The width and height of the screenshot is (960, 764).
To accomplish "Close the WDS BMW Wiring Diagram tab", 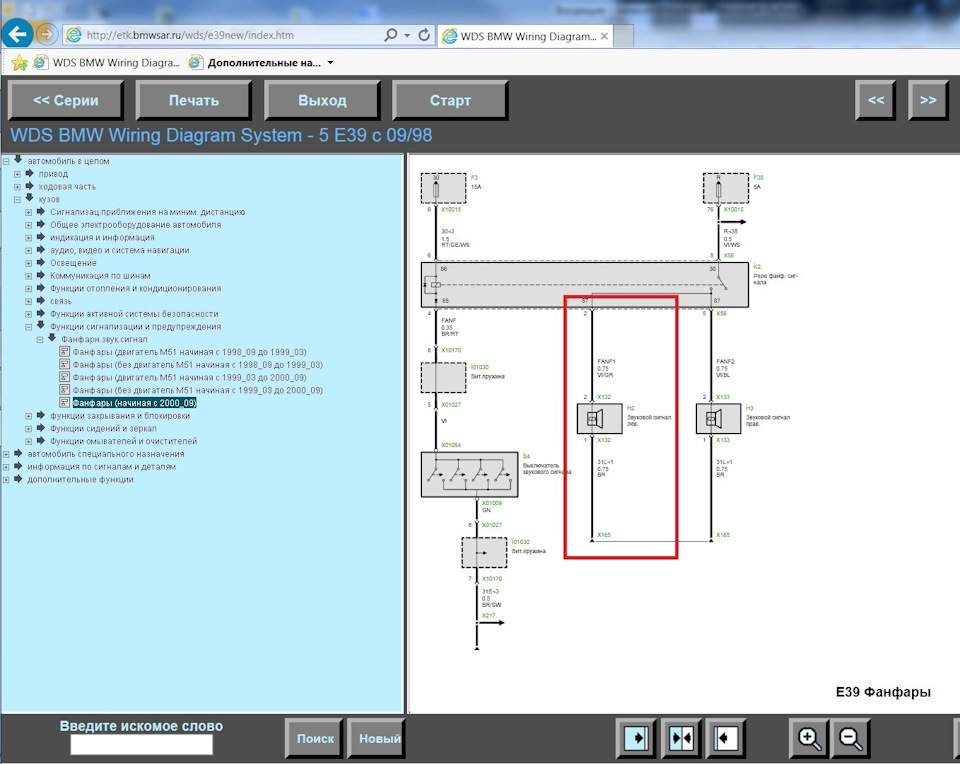I will [604, 36].
